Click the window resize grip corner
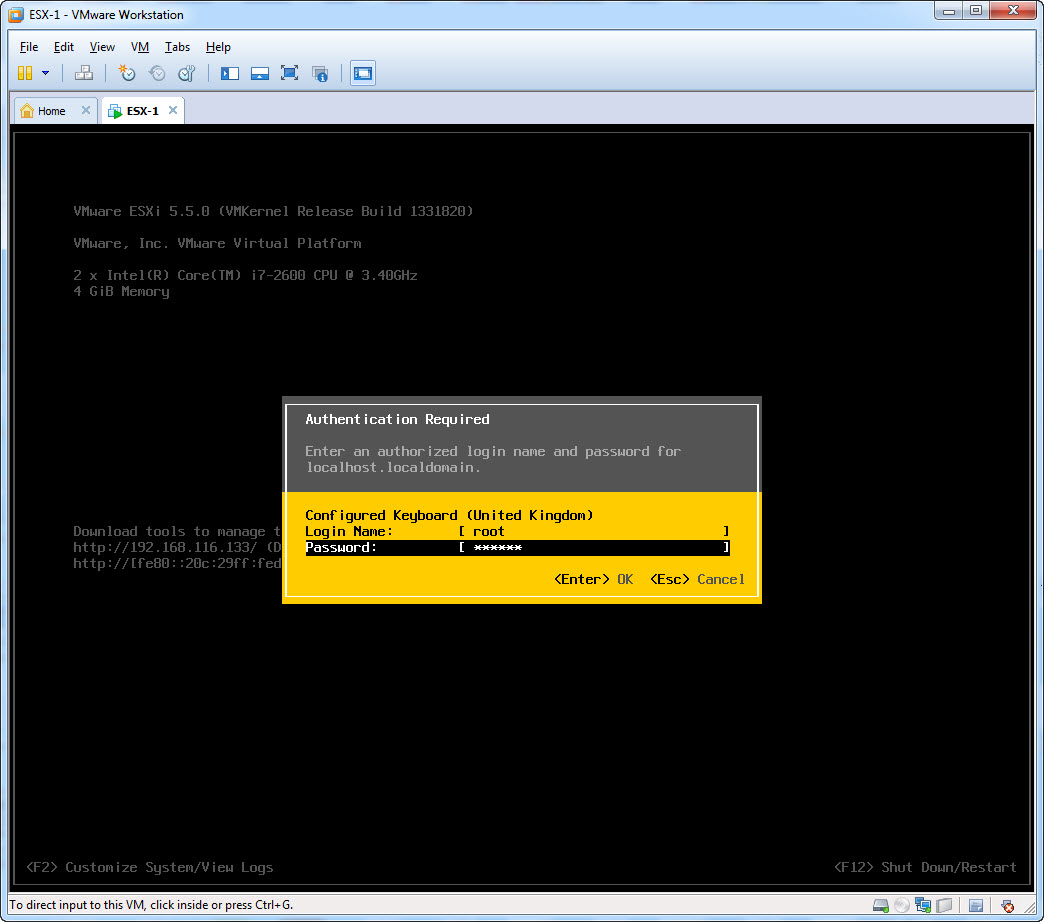Viewport: 1044px width, 922px height. 1030,908
